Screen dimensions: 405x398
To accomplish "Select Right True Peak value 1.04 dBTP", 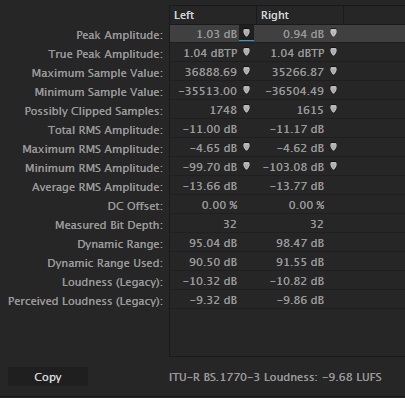I will pyautogui.click(x=297, y=53).
